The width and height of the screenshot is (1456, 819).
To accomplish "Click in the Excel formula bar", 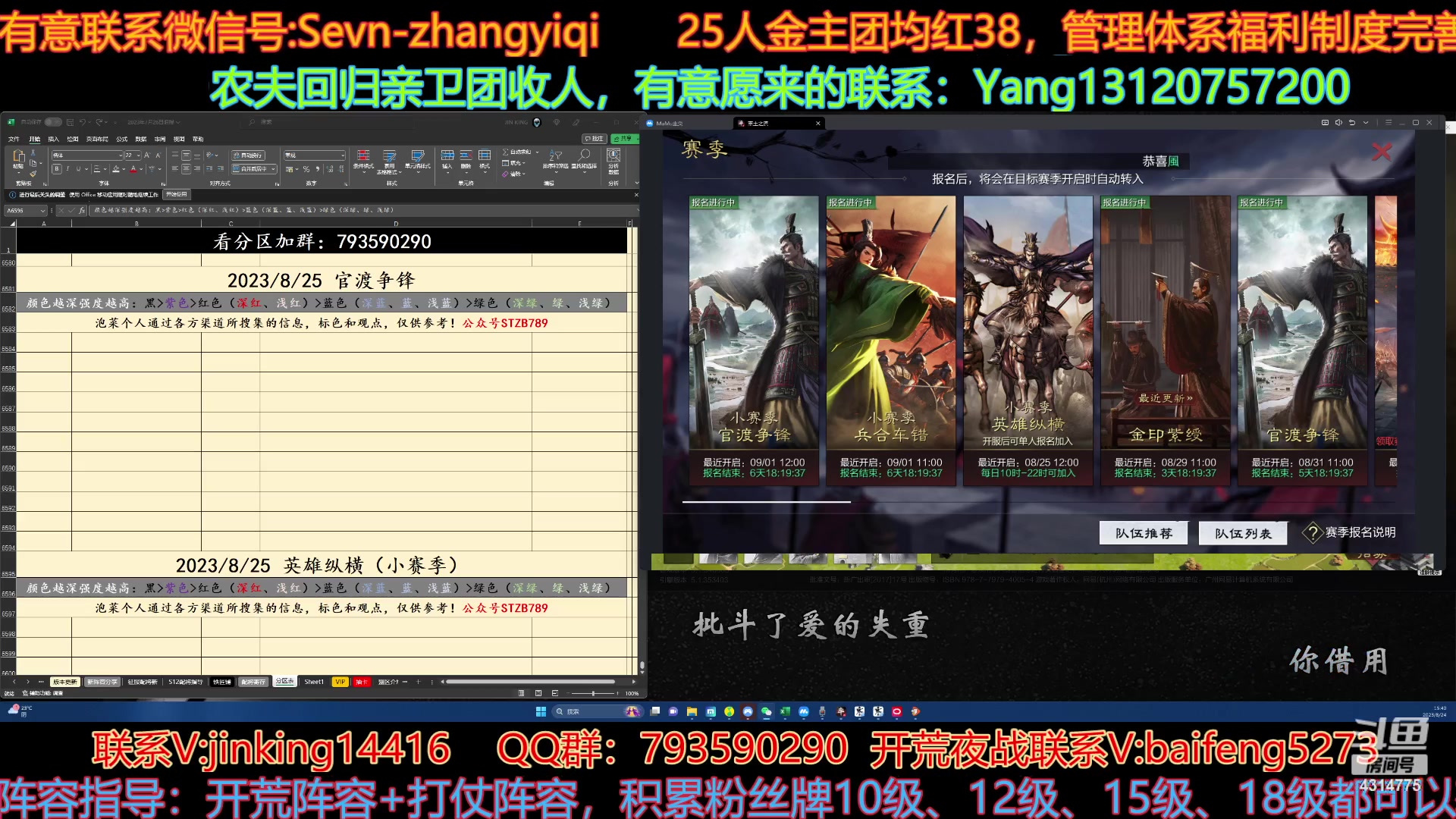I will pos(364,210).
